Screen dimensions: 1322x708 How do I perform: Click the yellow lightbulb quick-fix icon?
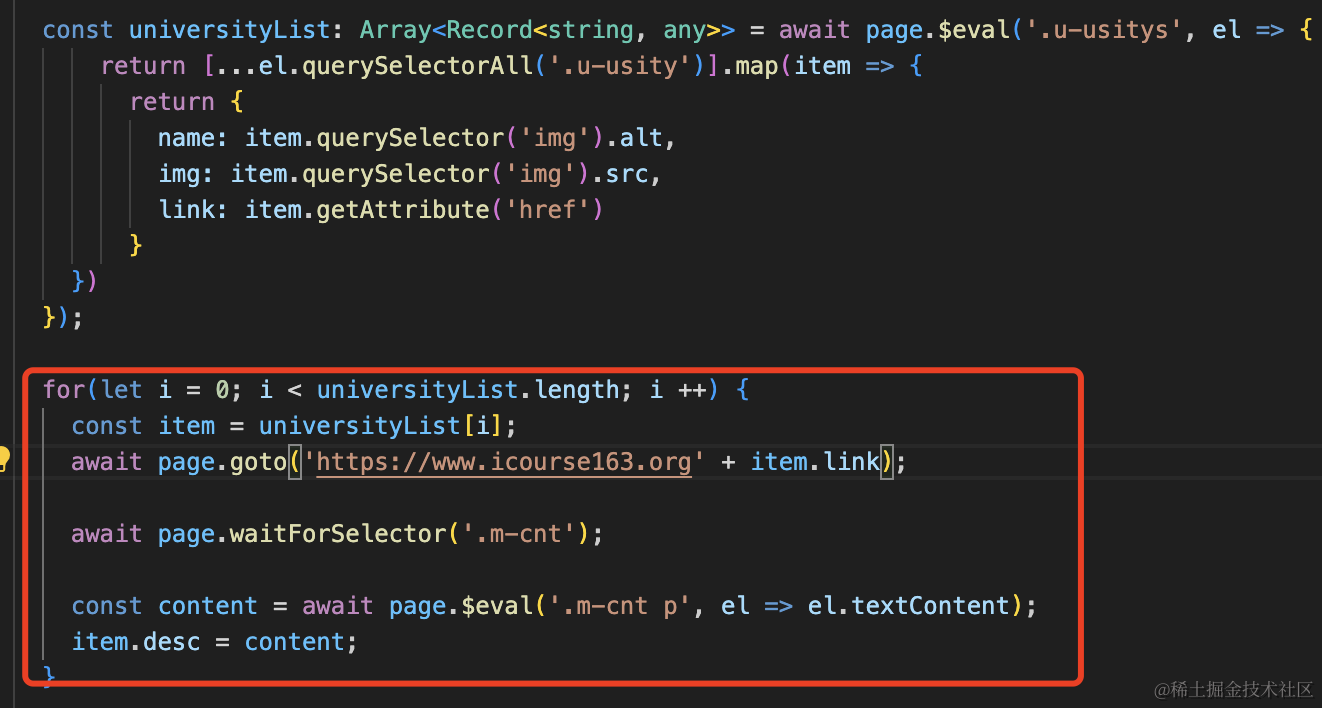(x=4, y=459)
